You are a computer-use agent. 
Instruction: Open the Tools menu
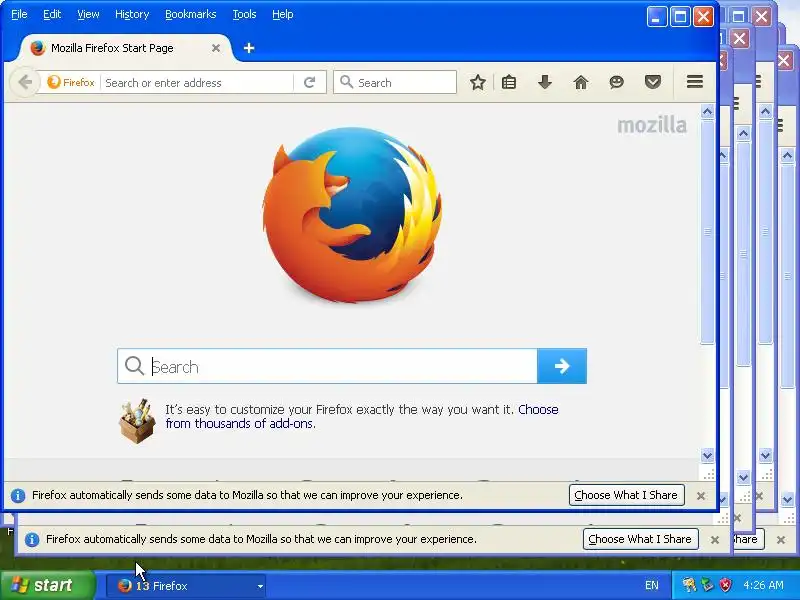(x=244, y=14)
